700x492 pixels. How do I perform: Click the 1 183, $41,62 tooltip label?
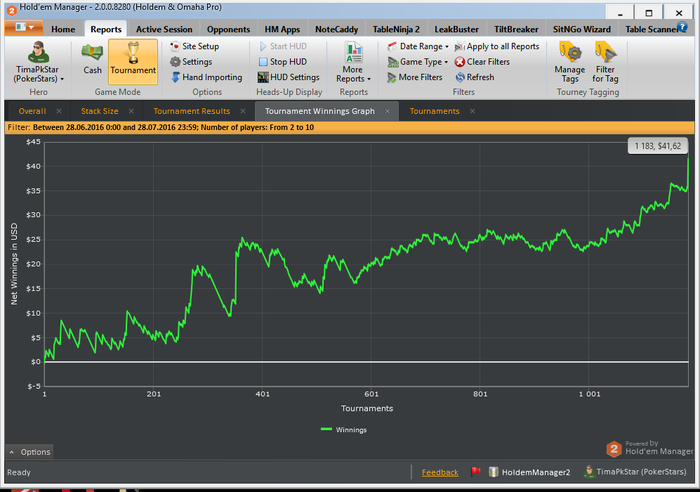coord(658,146)
